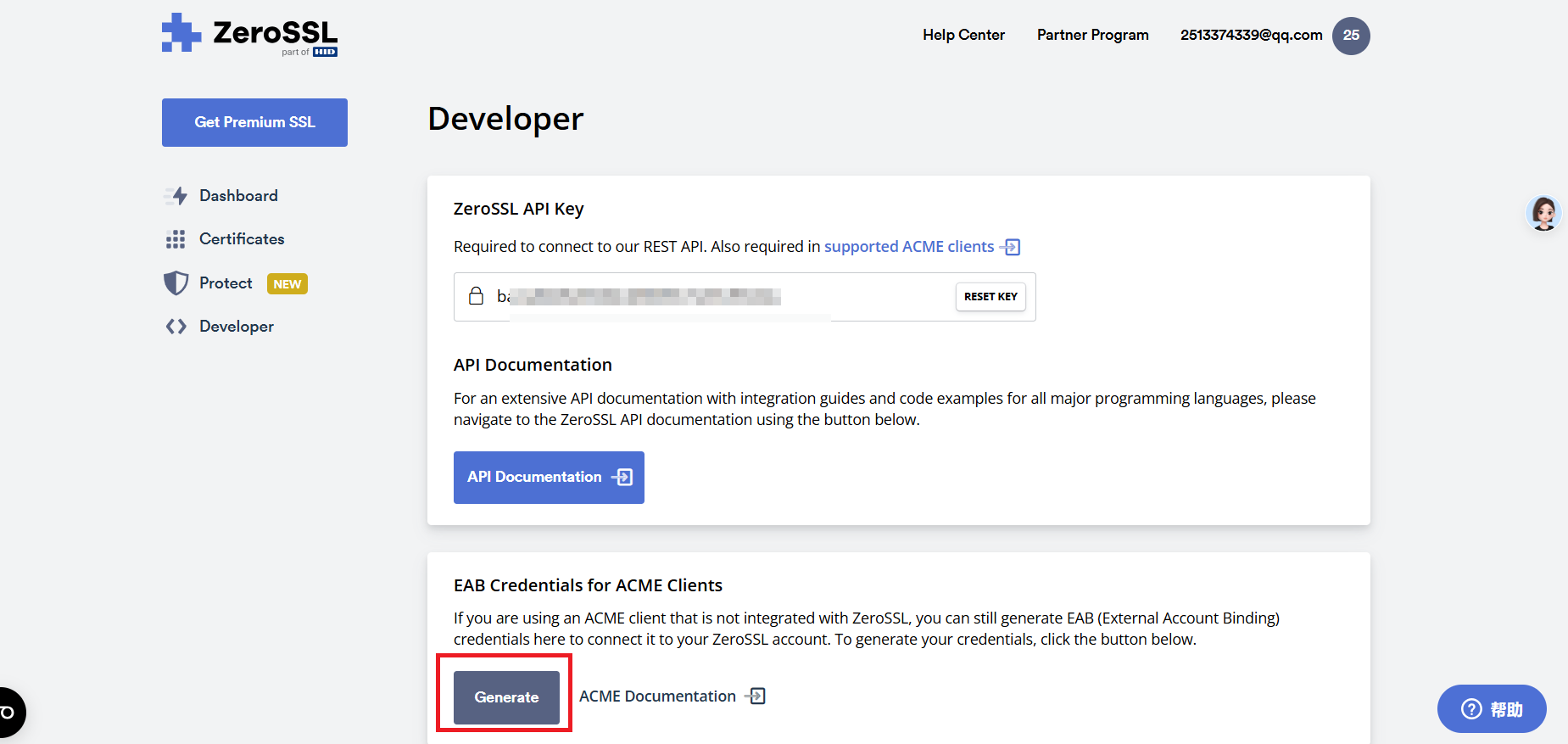Click inside the ZeroSSL API key field
Viewport: 1568px width, 744px height.
(x=745, y=297)
